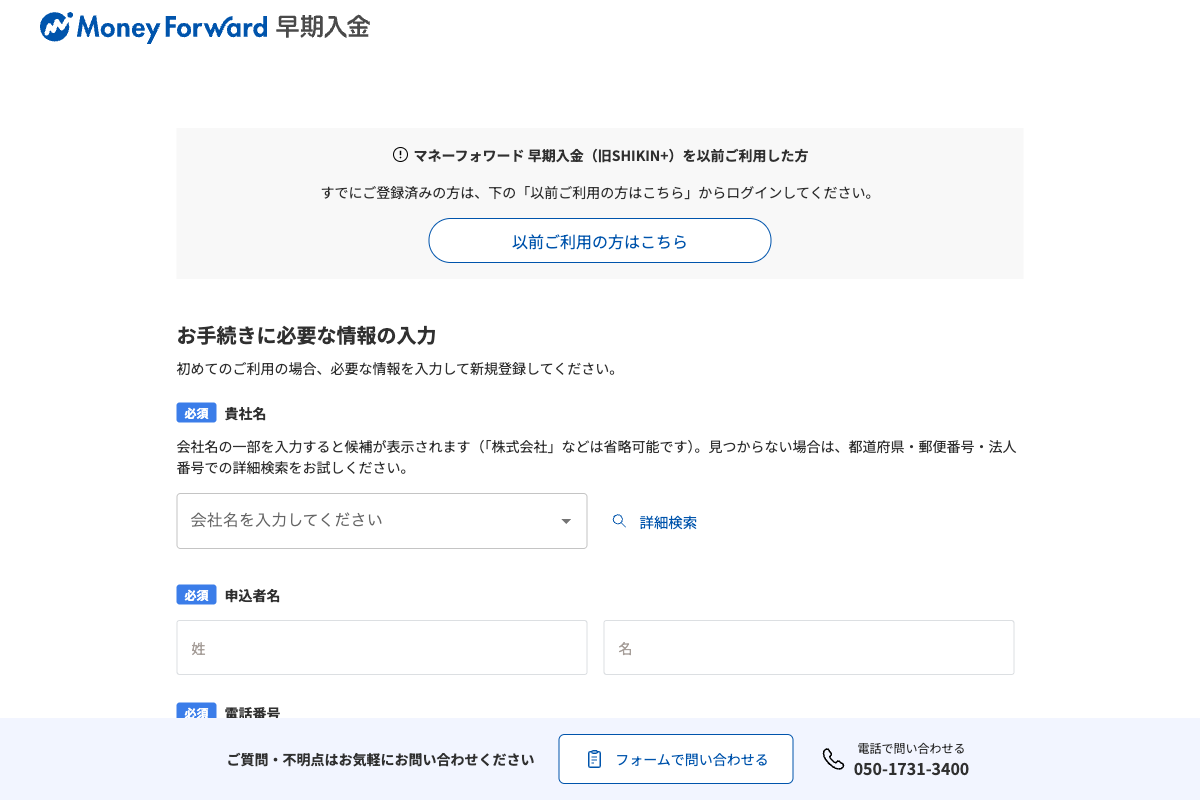Click the clipboard icon in inquiry button
Image resolution: width=1200 pixels, height=800 pixels.
(x=594, y=759)
